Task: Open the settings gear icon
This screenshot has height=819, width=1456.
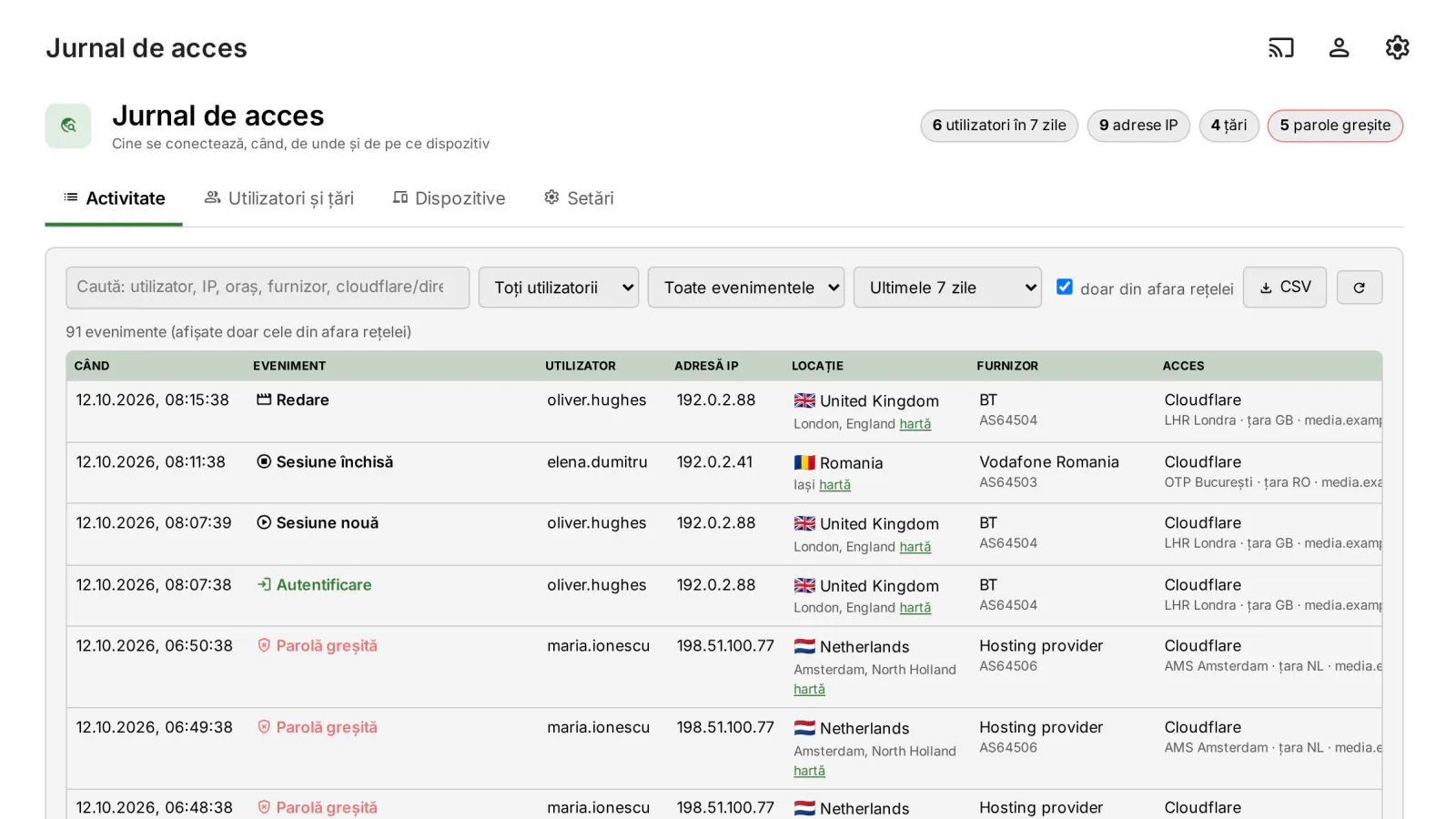Action: (1397, 47)
